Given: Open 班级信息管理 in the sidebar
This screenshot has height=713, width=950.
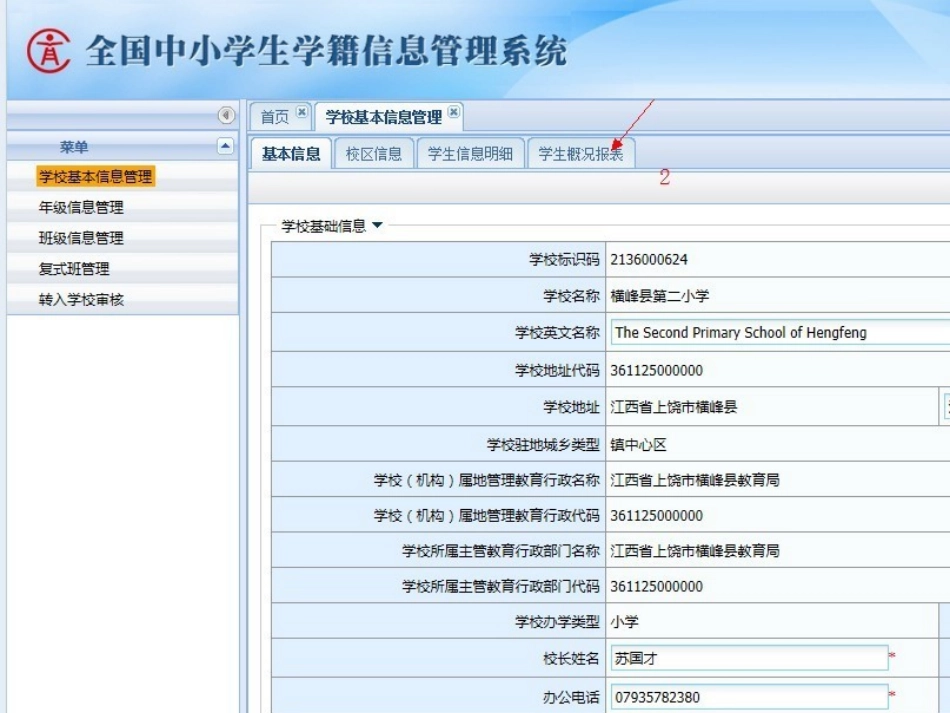Looking at the screenshot, I should (x=81, y=238).
